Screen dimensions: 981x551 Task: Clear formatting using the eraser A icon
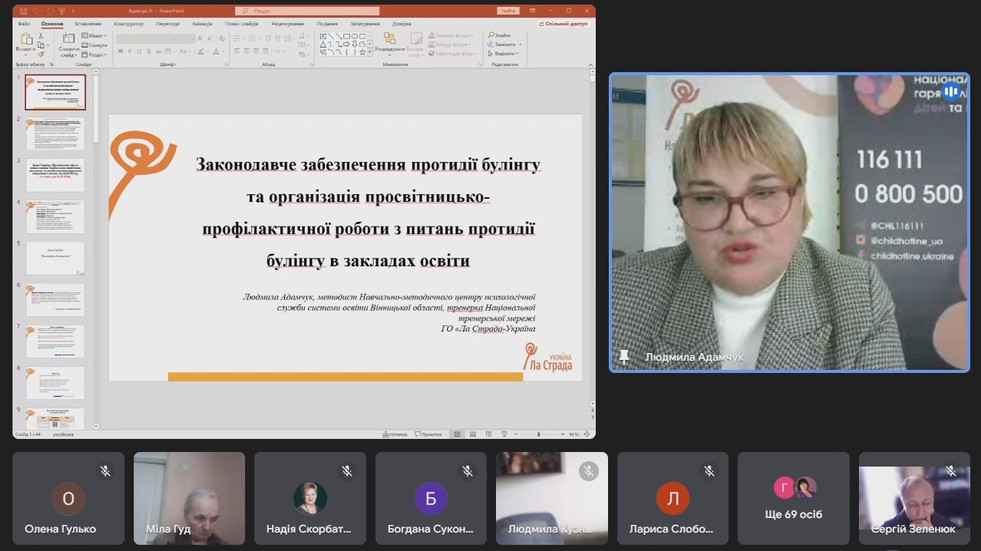pos(221,38)
